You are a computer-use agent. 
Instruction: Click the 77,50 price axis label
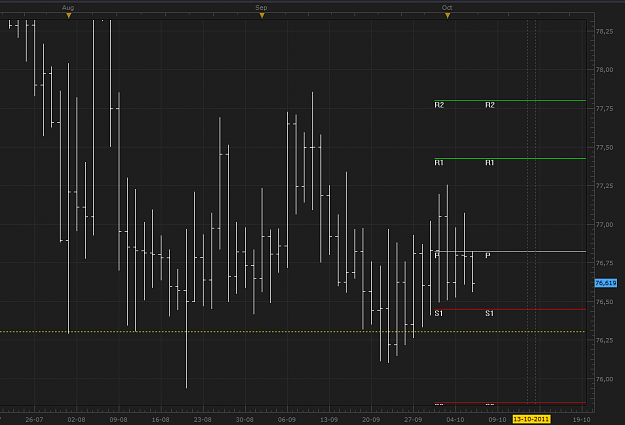pyautogui.click(x=604, y=148)
